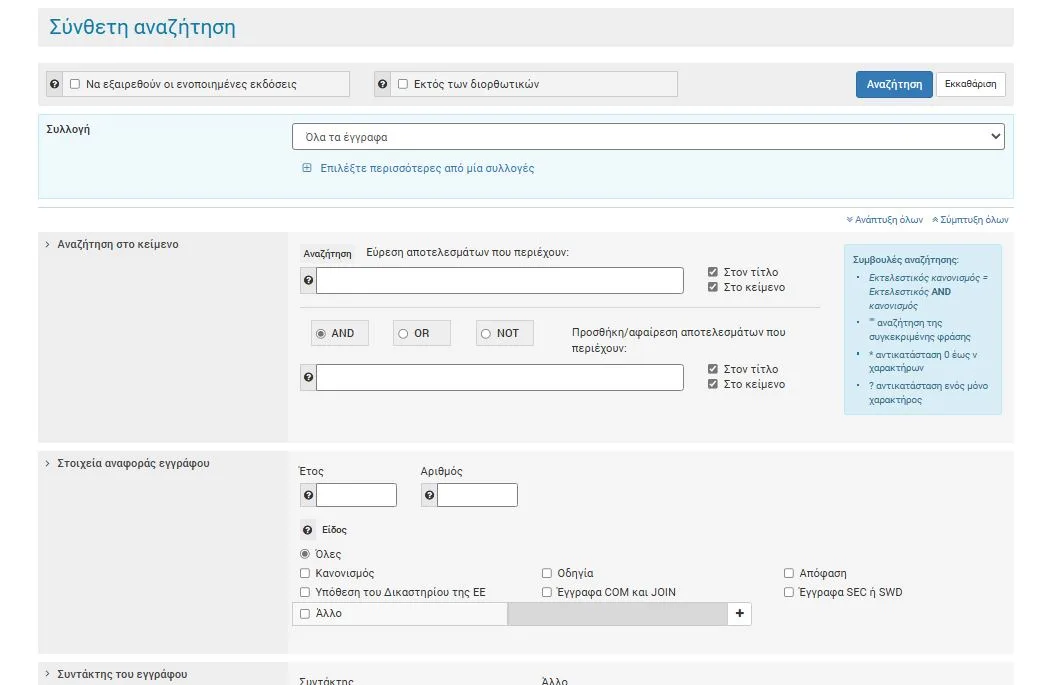Click the Σύνθετη αναζήτηση page heading
This screenshot has width=1057, height=685.
click(x=142, y=27)
